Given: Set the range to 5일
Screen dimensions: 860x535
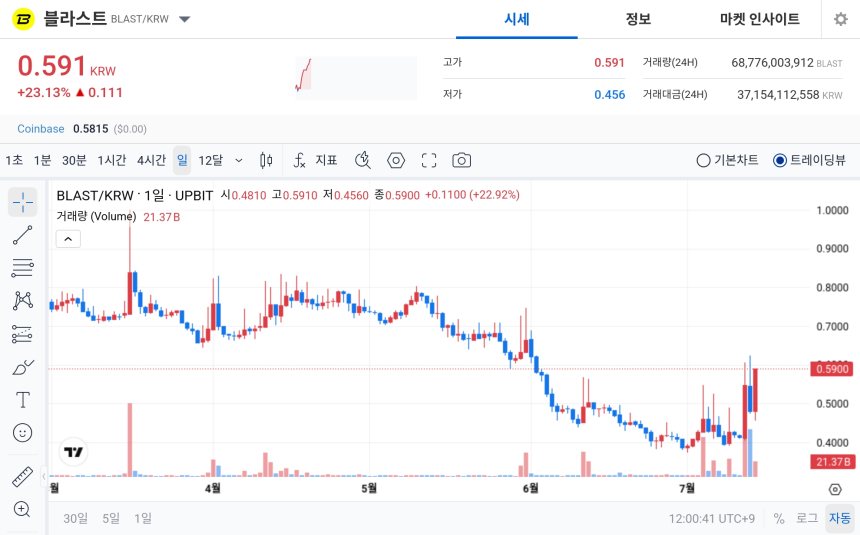Looking at the screenshot, I should 111,518.
